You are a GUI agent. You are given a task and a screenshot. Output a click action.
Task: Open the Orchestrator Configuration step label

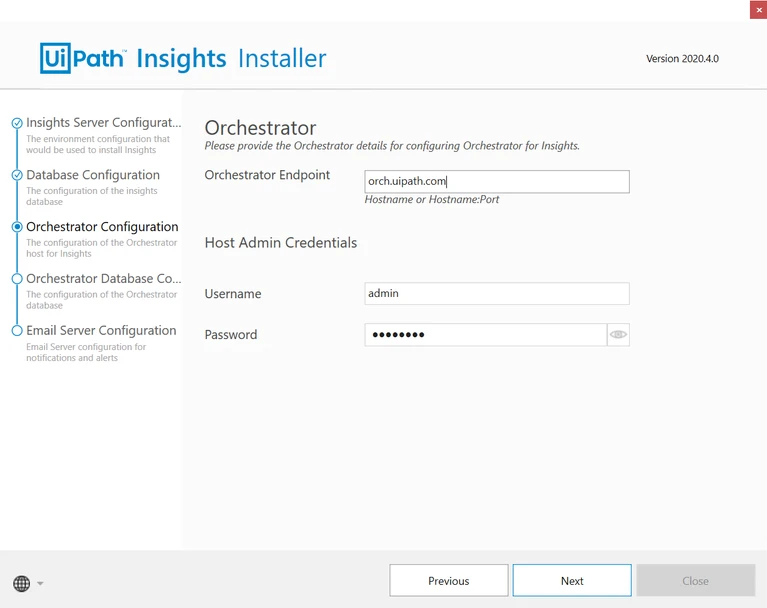[x=102, y=226]
